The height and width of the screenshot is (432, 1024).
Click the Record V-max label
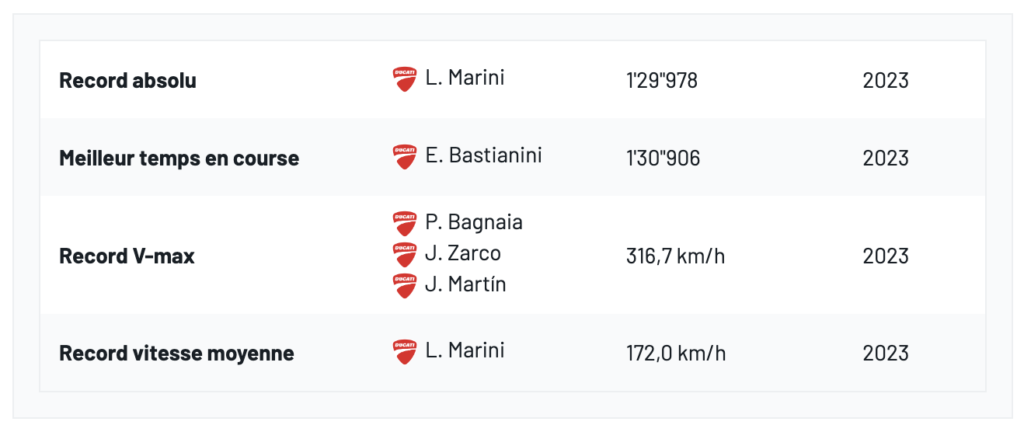tap(127, 256)
